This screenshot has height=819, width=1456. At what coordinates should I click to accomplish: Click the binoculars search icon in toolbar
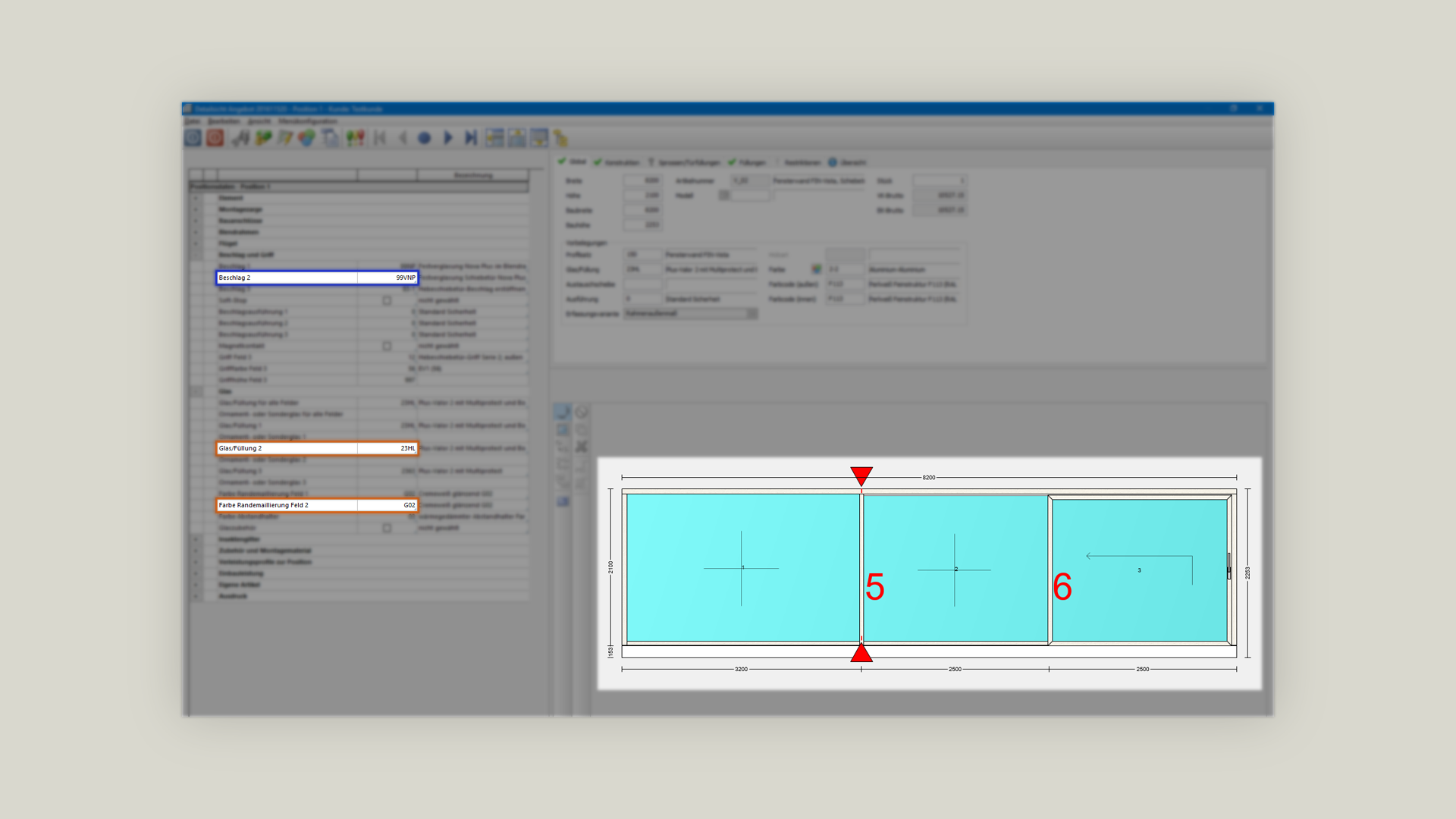(x=240, y=138)
